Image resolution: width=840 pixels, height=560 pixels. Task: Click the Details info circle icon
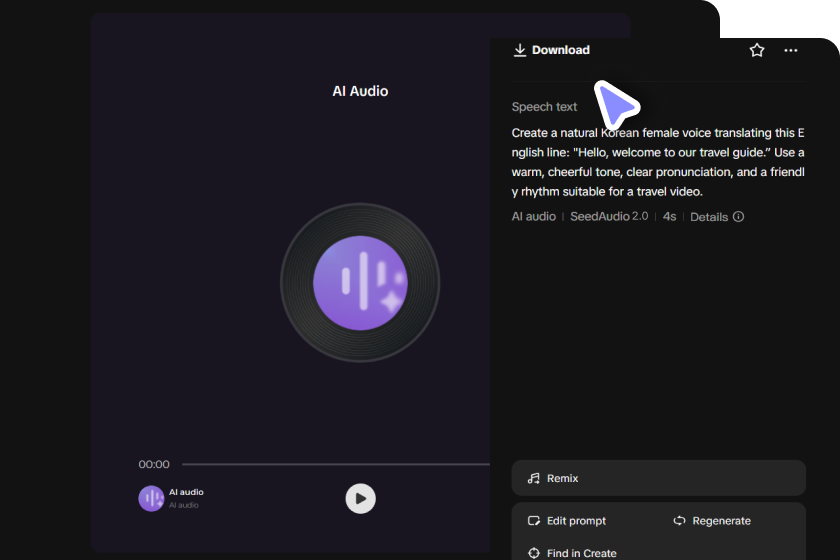738,216
